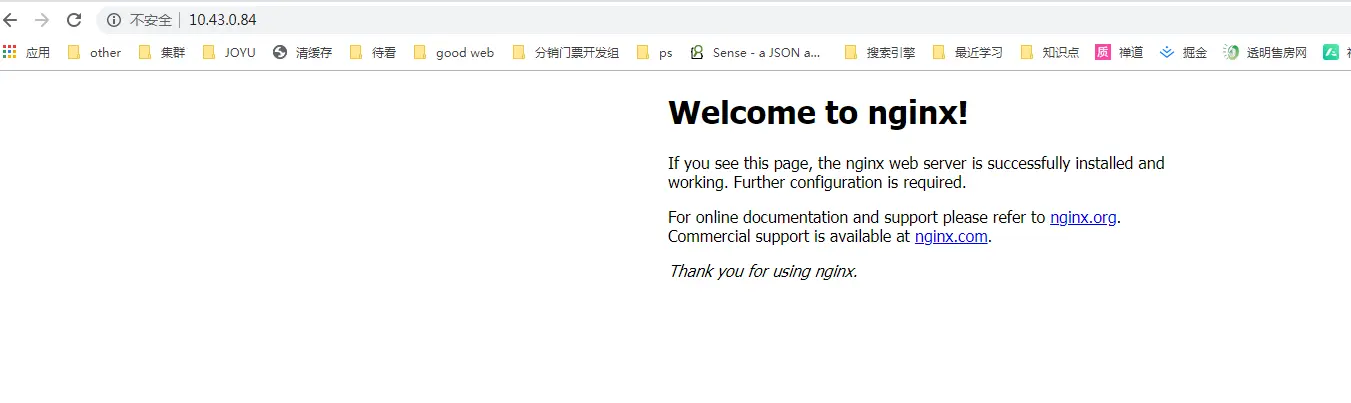Open the cut-off green bookmark after 透明售房网
Screen dimensions: 1351x403
pyautogui.click(x=1335, y=53)
